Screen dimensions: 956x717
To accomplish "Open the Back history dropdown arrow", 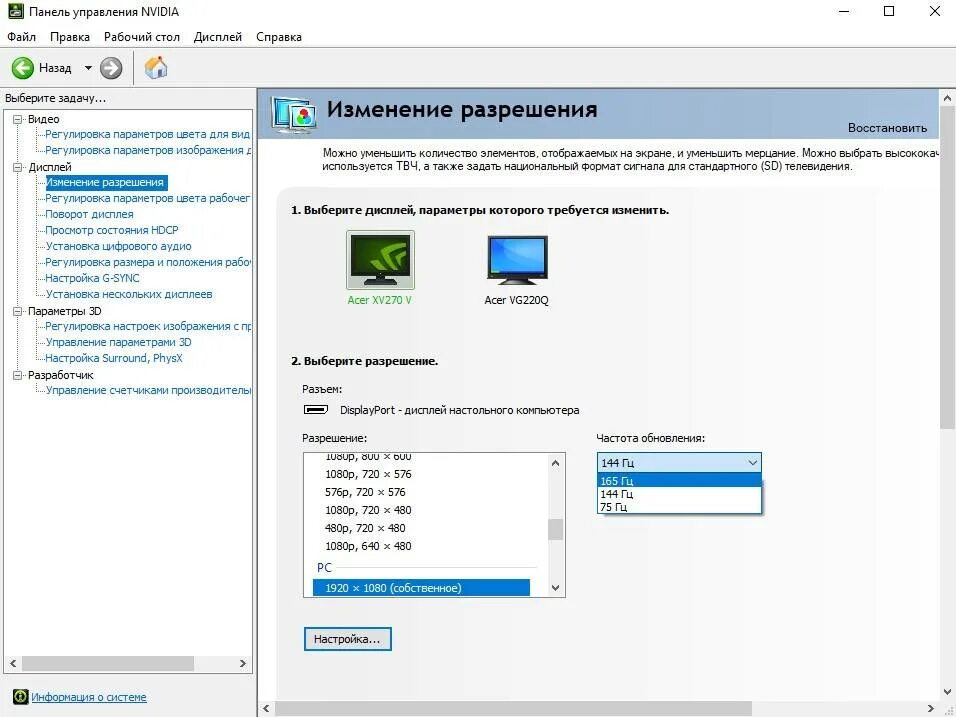I will [x=88, y=68].
